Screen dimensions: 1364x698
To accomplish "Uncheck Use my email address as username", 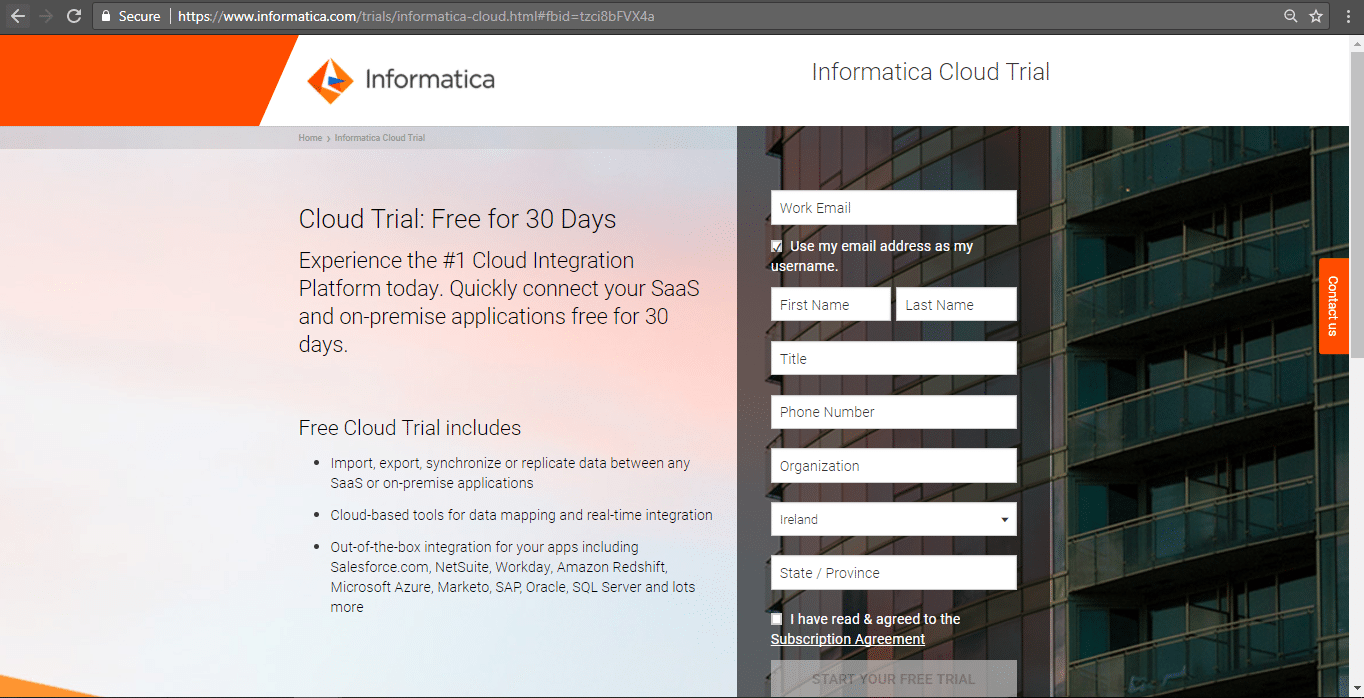I will tap(777, 246).
